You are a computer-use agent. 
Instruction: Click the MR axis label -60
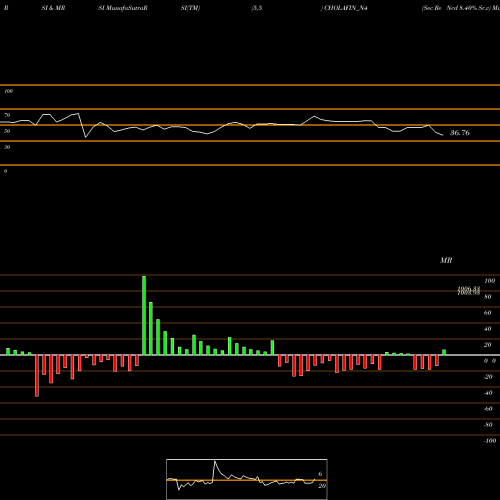pos(488,409)
